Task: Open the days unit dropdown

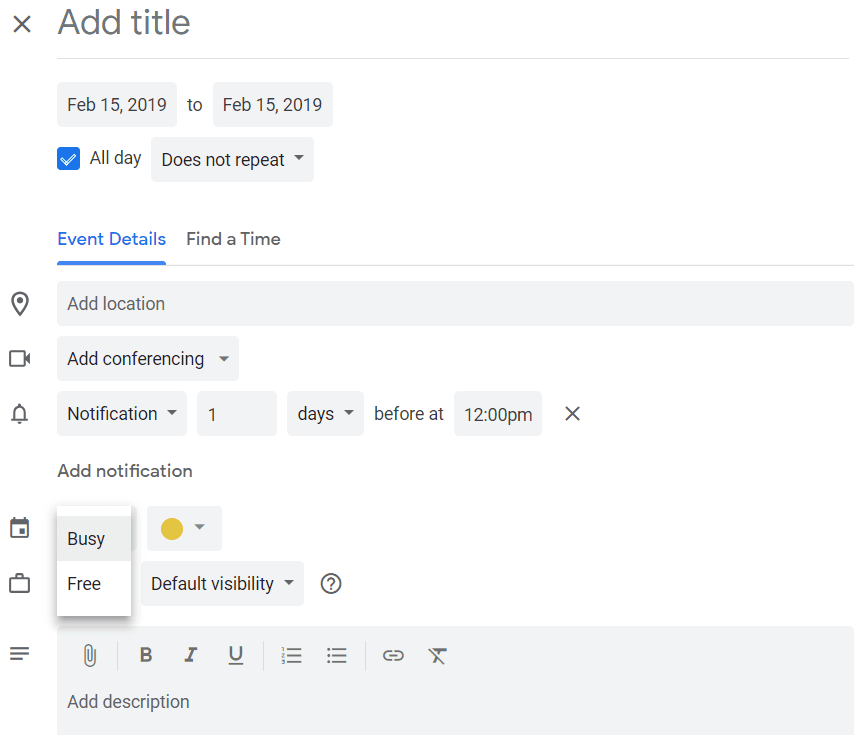Action: tap(325, 414)
